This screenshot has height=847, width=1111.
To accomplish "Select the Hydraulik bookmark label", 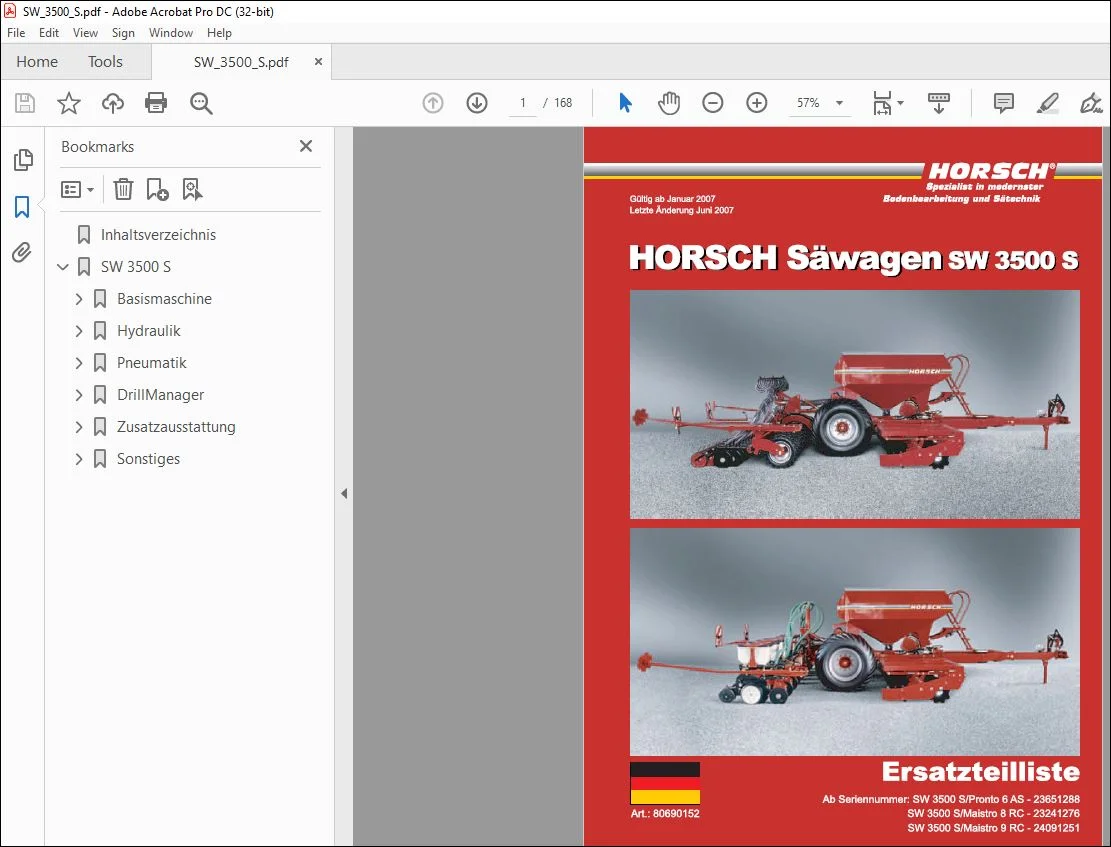I will click(x=149, y=330).
